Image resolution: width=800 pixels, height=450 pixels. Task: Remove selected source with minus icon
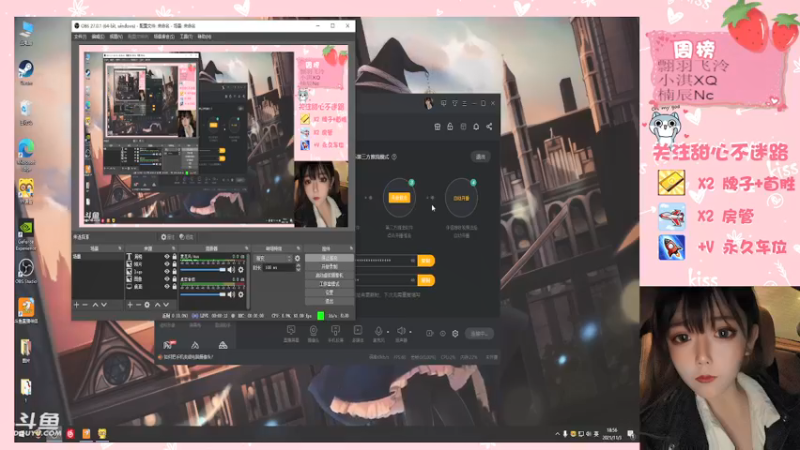point(138,305)
